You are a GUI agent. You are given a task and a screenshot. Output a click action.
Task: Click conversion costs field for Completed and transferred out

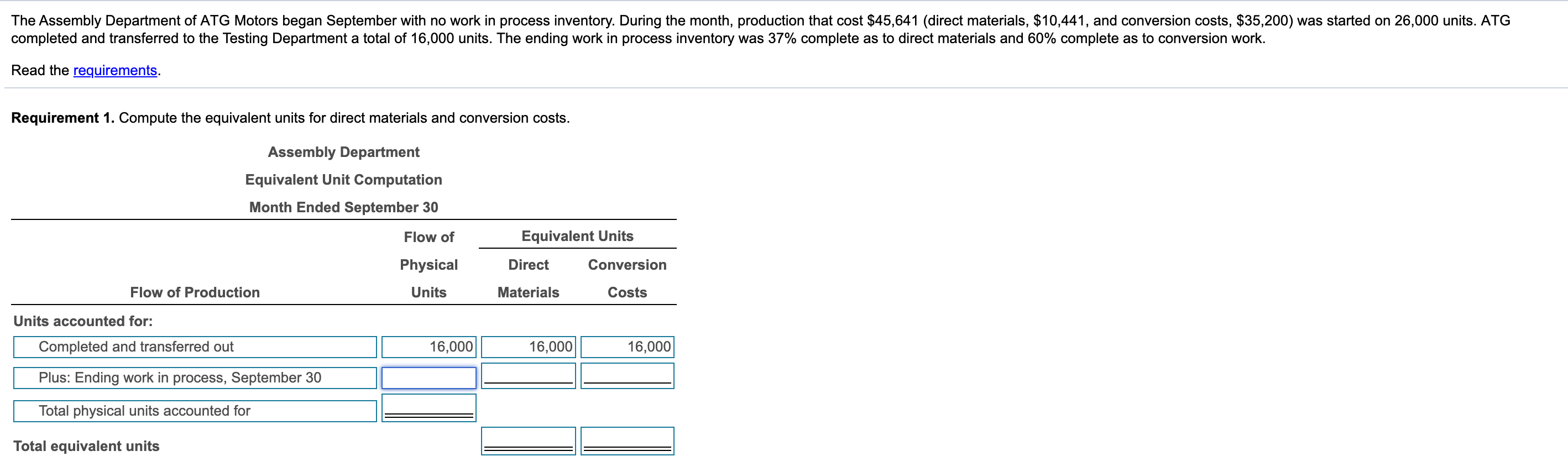pyautogui.click(x=627, y=347)
